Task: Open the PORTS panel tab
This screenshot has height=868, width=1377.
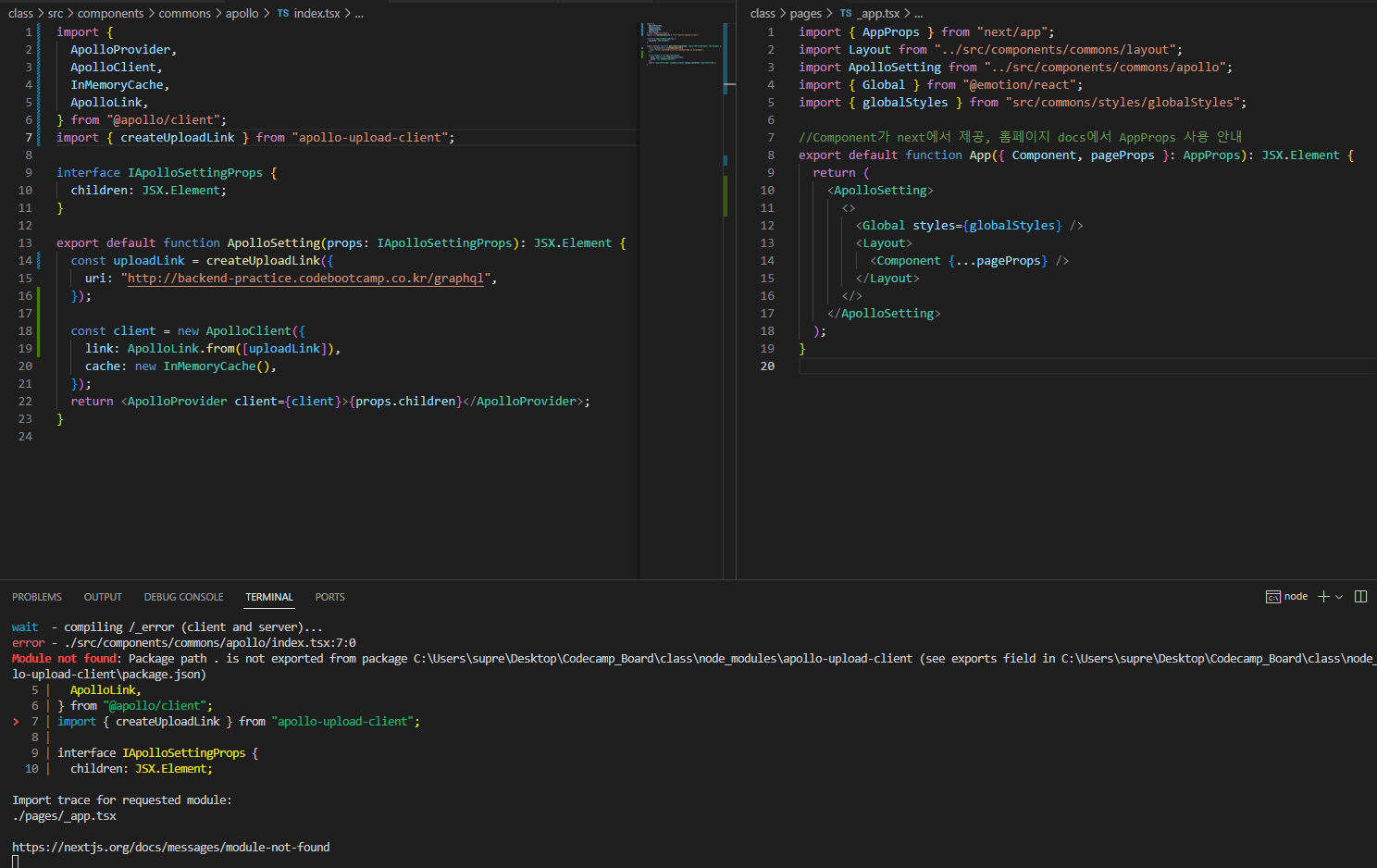Action: (x=329, y=597)
